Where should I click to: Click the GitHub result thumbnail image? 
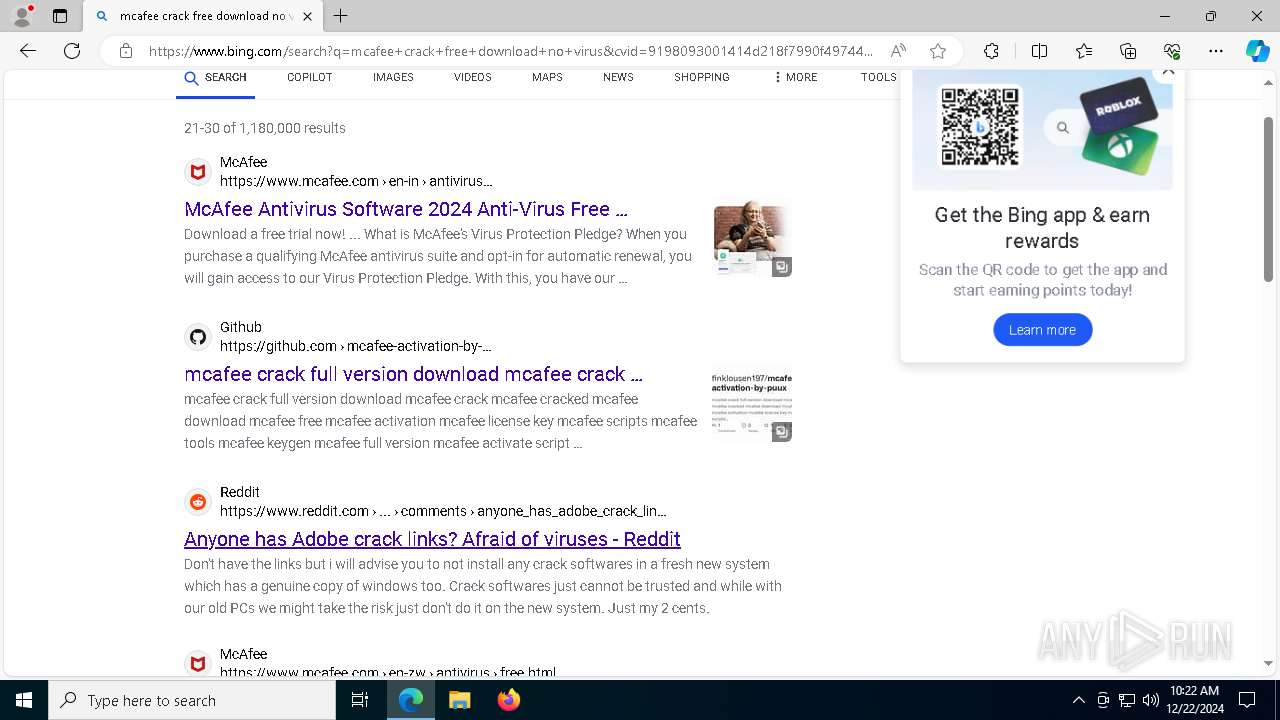pos(752,404)
